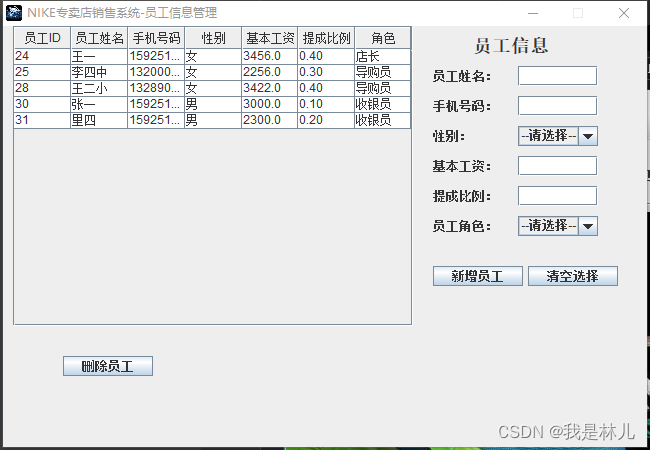650x450 pixels.
Task: Click the salary cell 3000.0
Action: tap(270, 104)
